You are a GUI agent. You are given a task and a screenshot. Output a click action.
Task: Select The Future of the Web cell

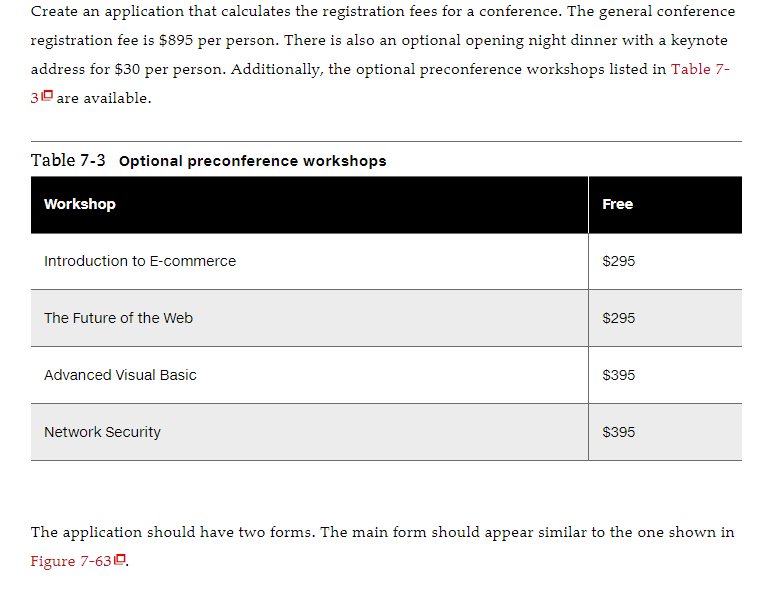click(309, 318)
